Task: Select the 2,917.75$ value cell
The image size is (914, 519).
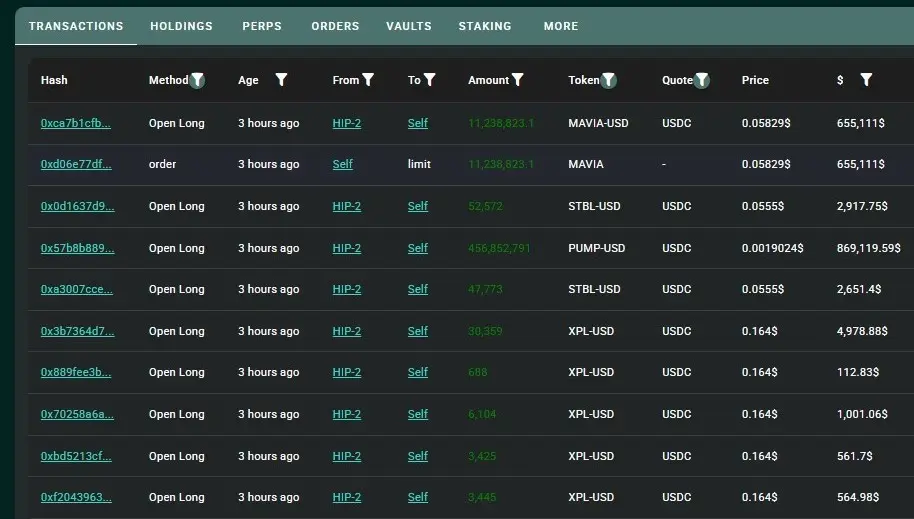Action: 862,206
